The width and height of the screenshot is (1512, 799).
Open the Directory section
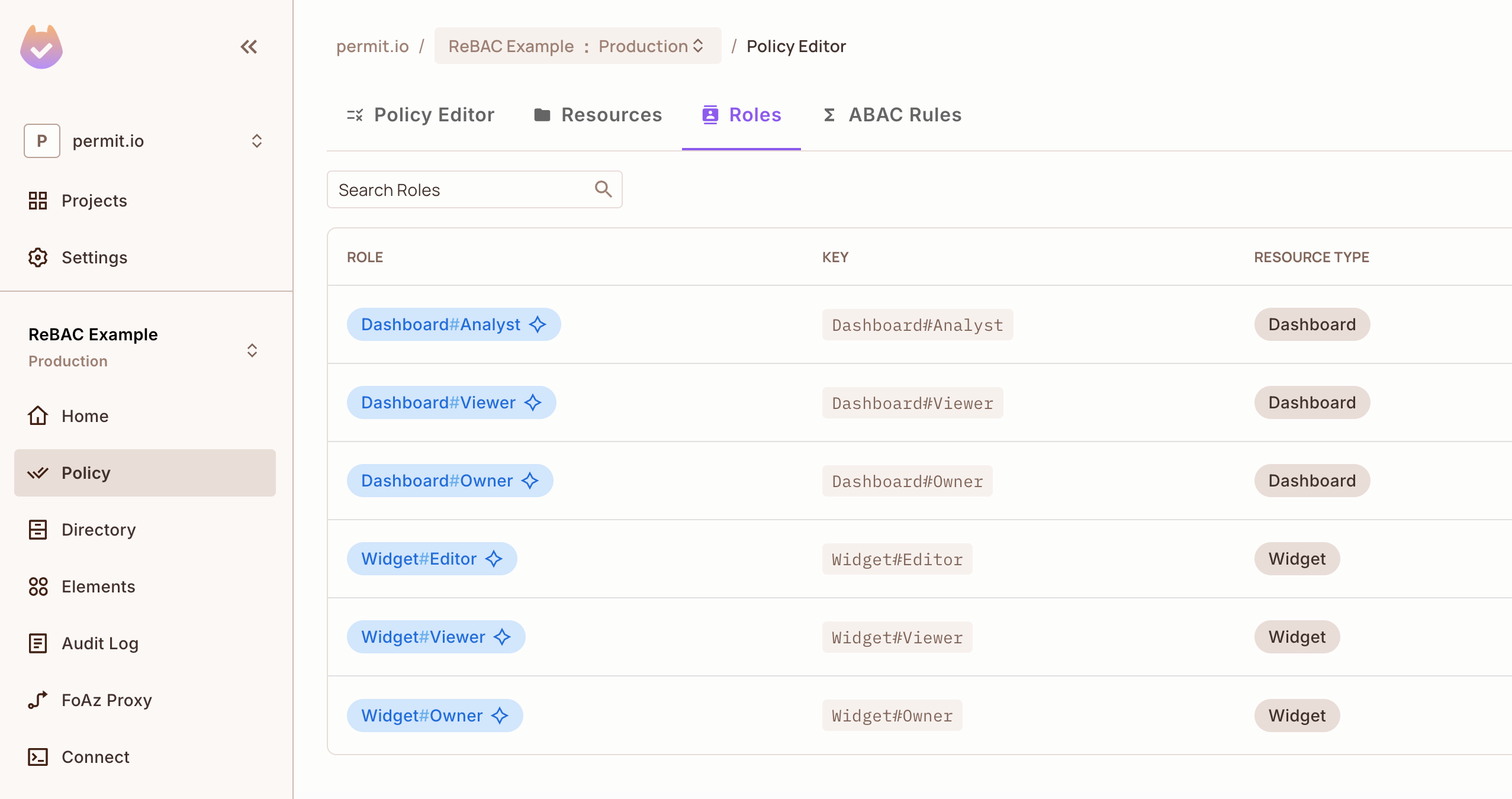tap(98, 529)
